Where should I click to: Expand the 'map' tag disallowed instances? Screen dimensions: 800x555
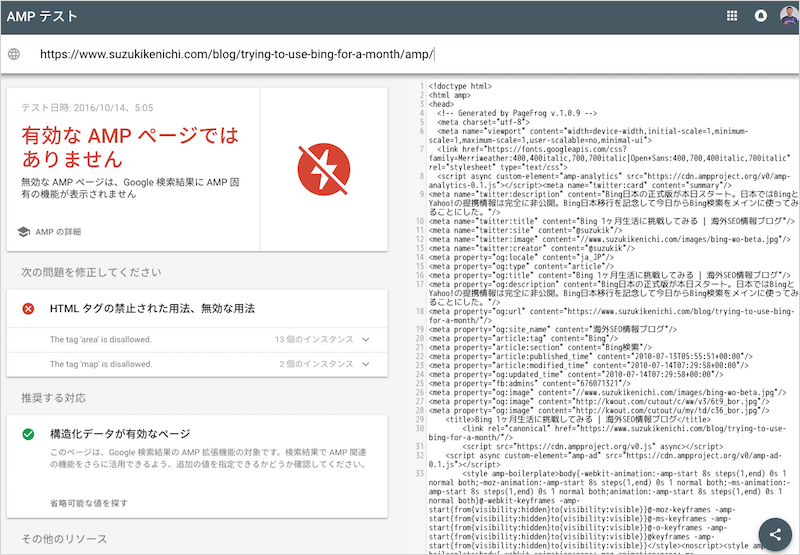(366, 364)
